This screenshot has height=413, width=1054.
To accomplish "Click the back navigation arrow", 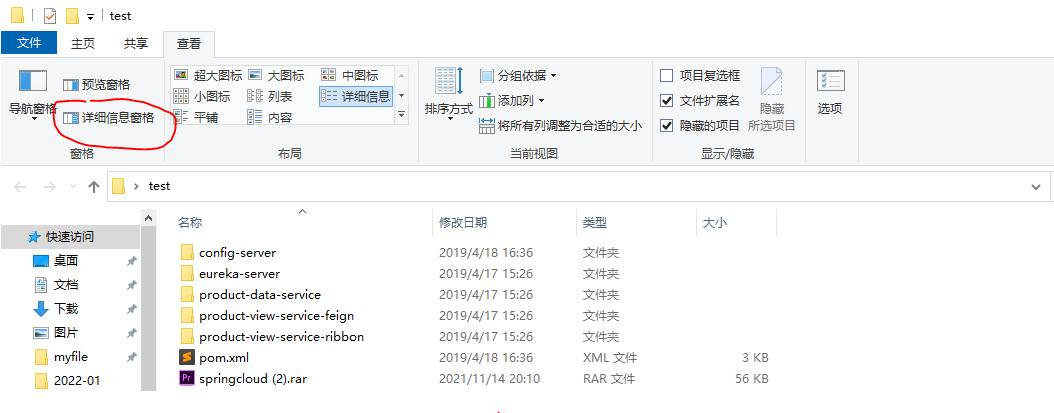I will pos(20,186).
